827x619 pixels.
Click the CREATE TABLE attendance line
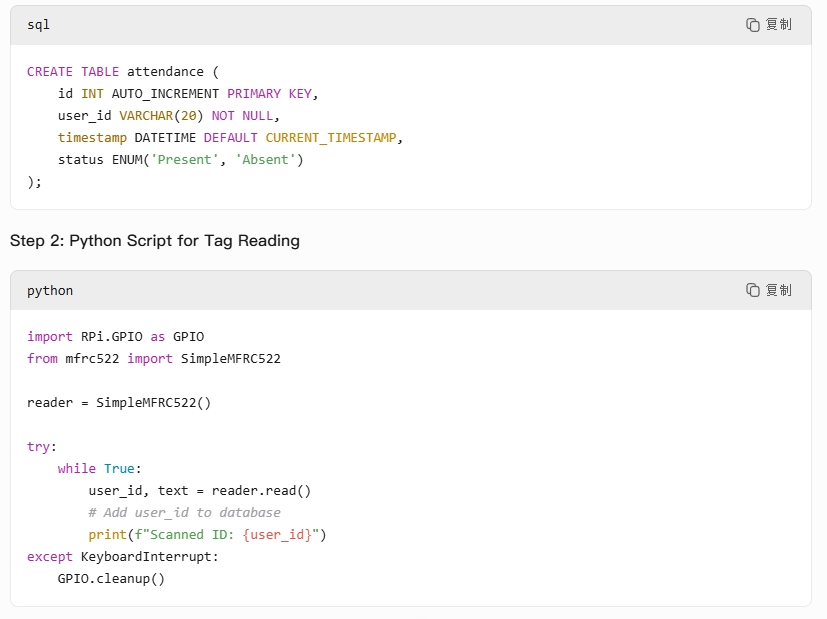(122, 72)
